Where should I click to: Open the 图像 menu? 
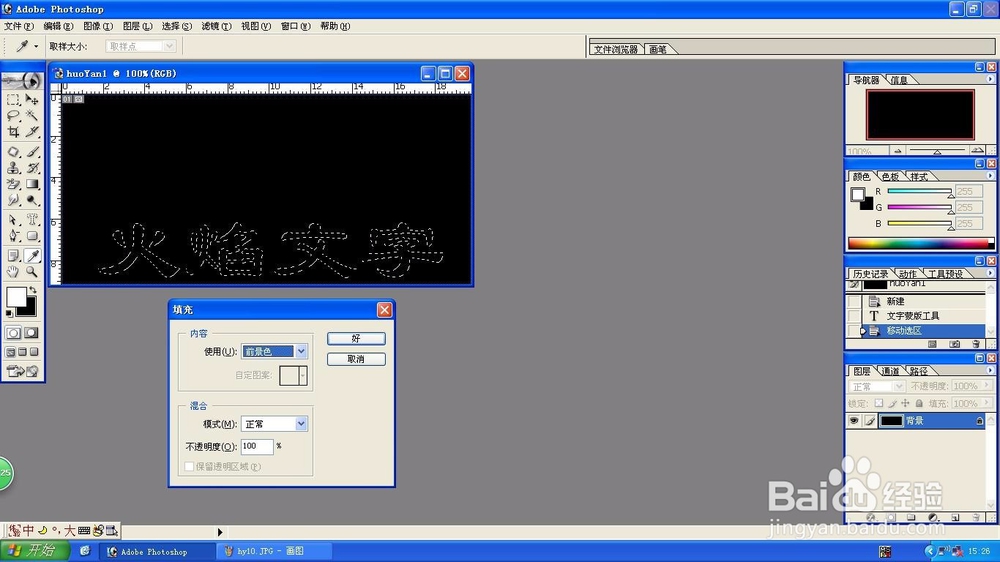coord(98,26)
